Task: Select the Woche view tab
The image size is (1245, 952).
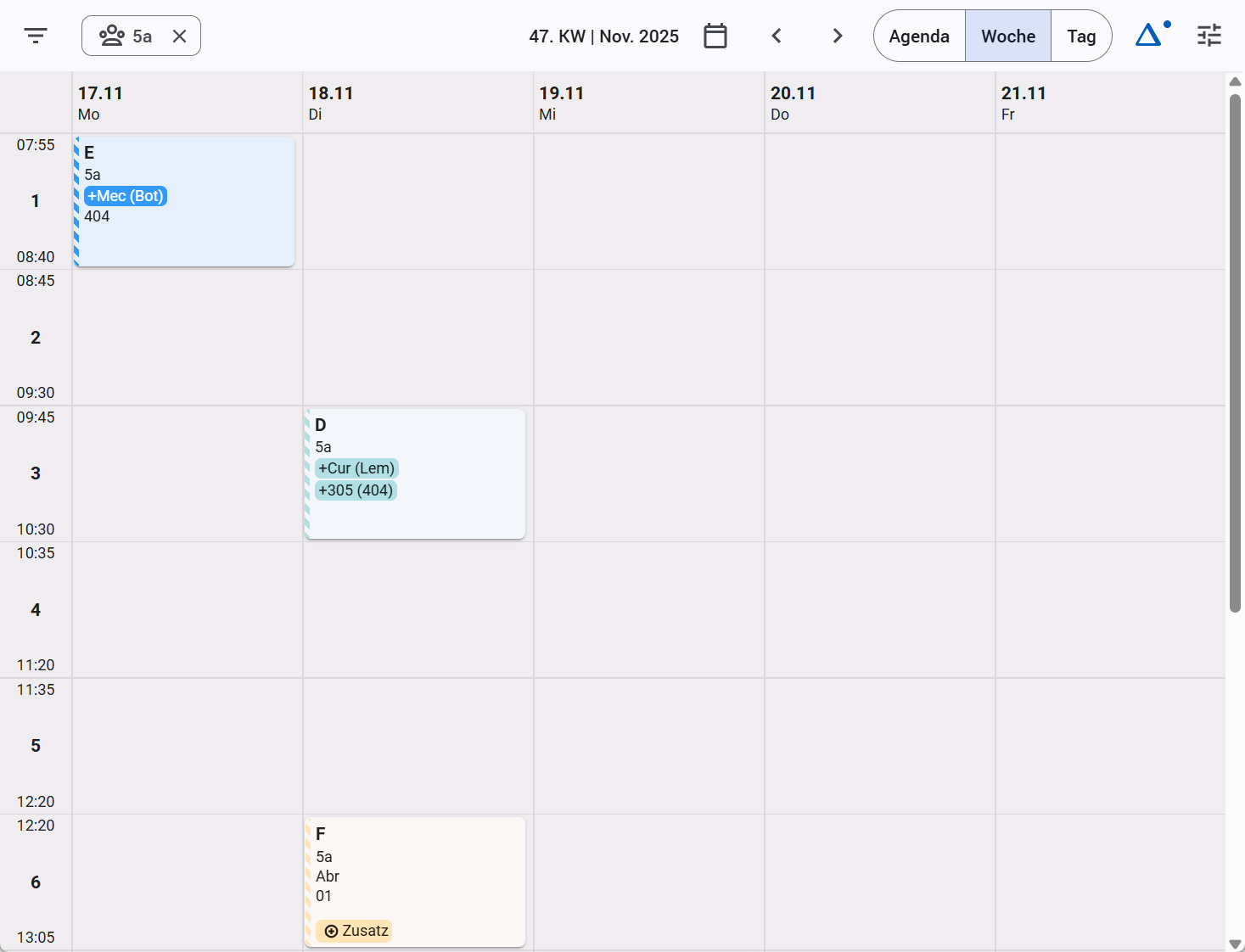Action: 1008,36
